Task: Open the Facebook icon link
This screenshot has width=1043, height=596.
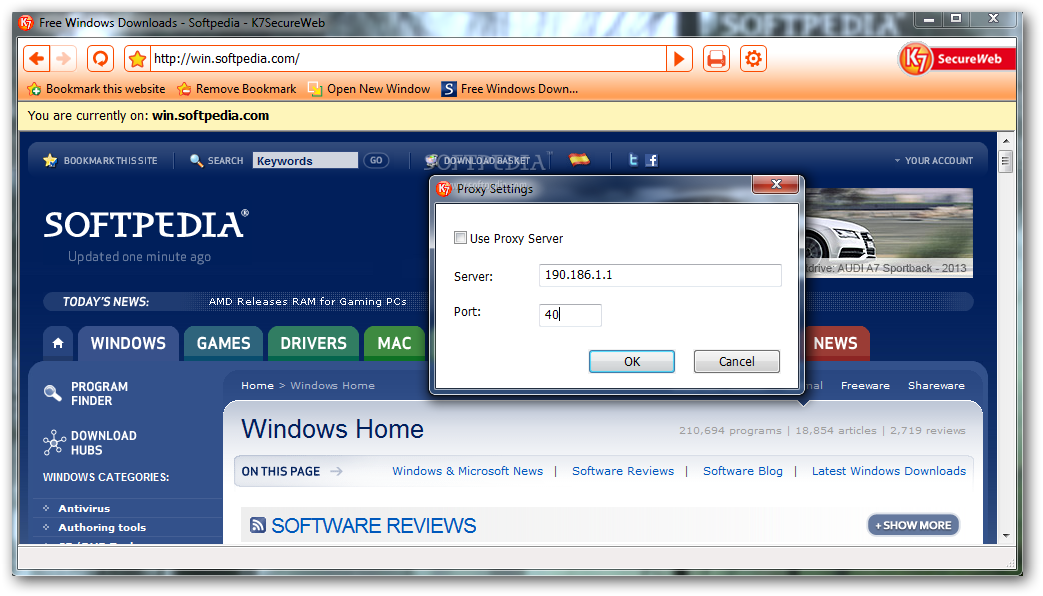Action: pos(652,160)
